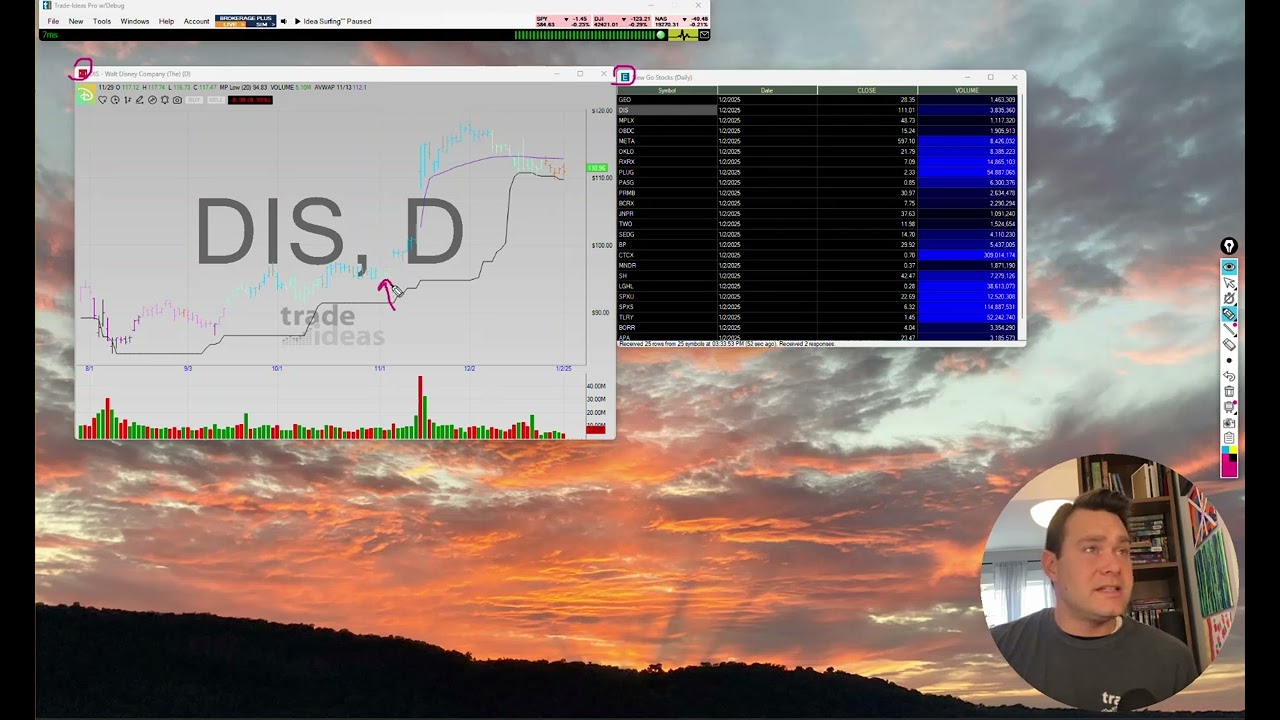This screenshot has height=720, width=1280.
Task: Open the New menu
Action: [76, 21]
